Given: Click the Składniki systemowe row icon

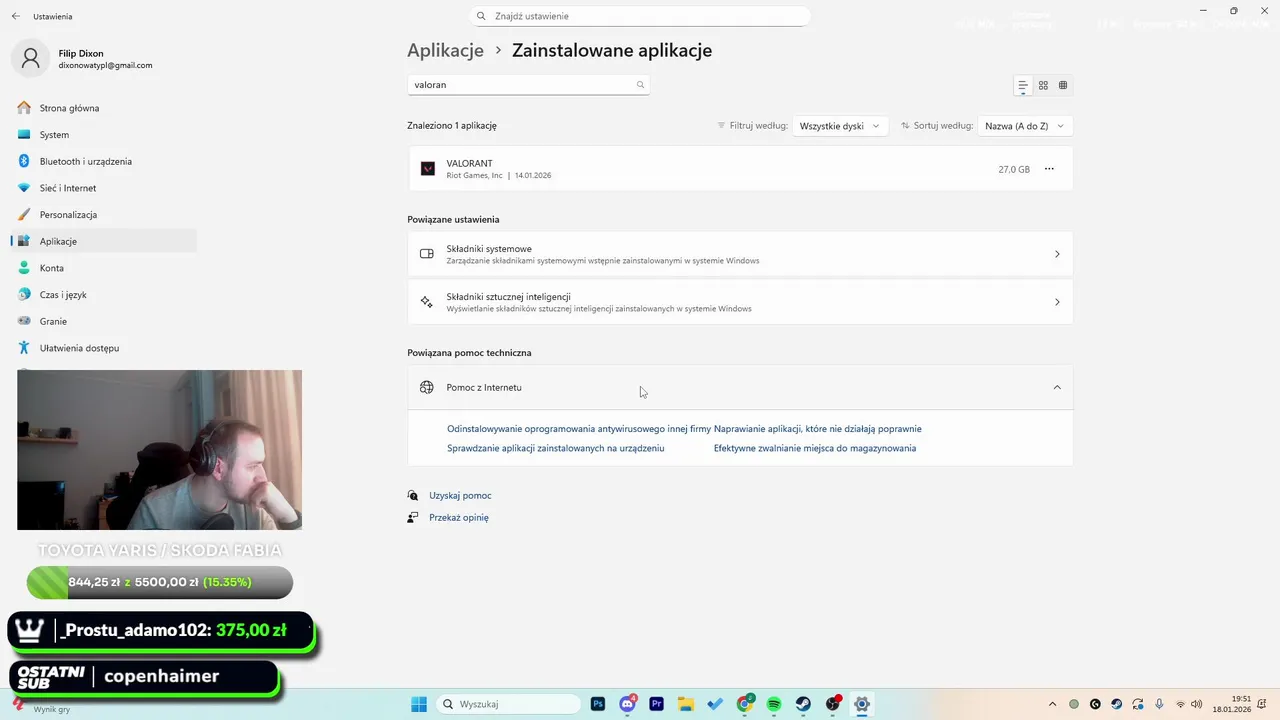Looking at the screenshot, I should [x=427, y=254].
